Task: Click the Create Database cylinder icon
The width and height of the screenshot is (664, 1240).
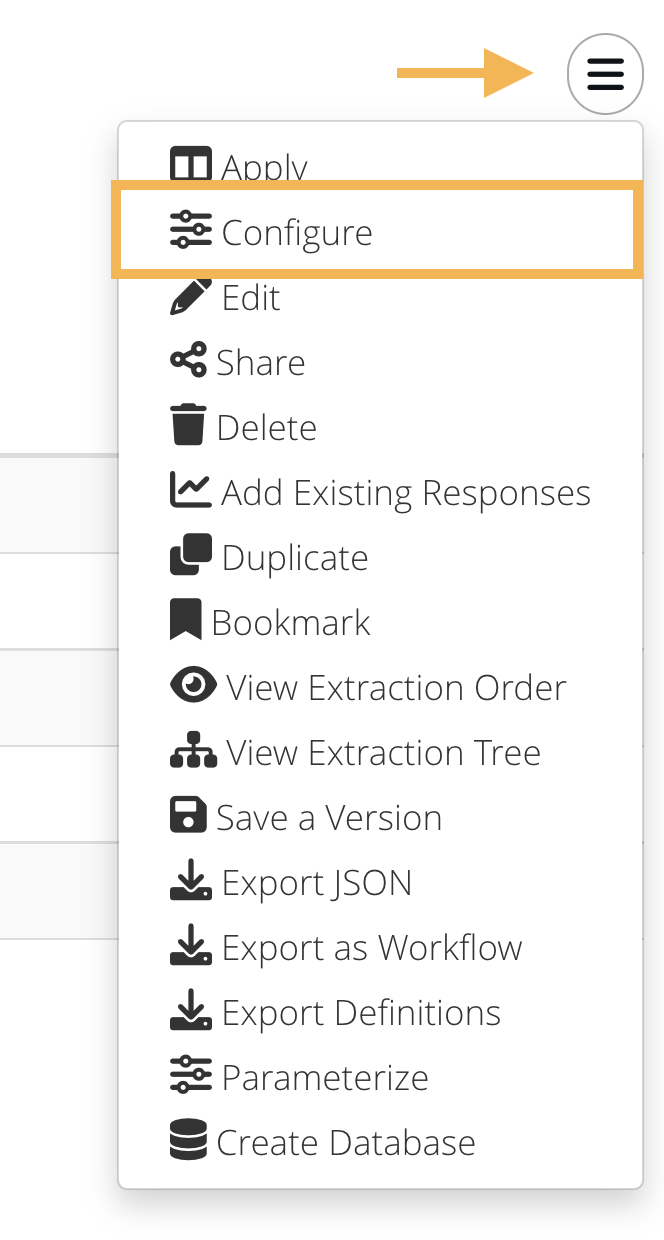Action: click(x=189, y=1142)
